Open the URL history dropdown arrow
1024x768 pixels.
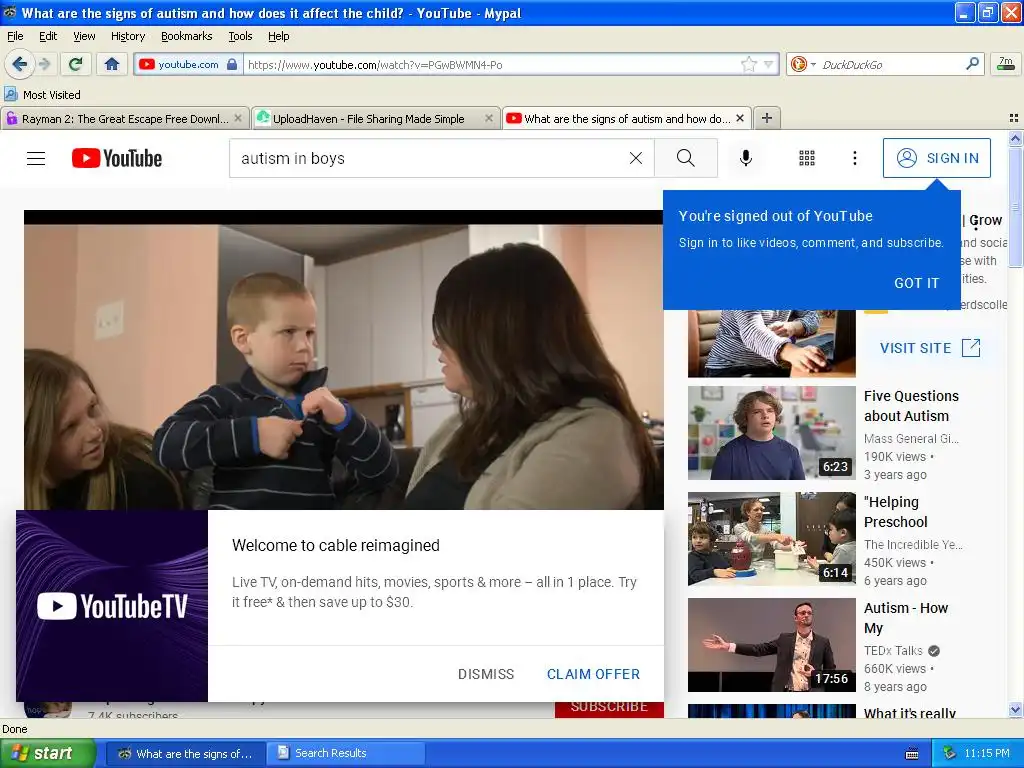pyautogui.click(x=769, y=64)
